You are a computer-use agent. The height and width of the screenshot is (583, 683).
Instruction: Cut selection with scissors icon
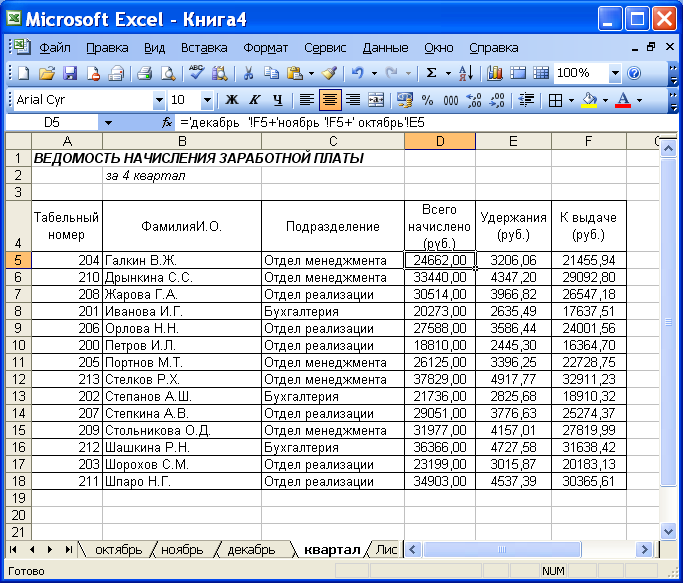pyautogui.click(x=248, y=73)
